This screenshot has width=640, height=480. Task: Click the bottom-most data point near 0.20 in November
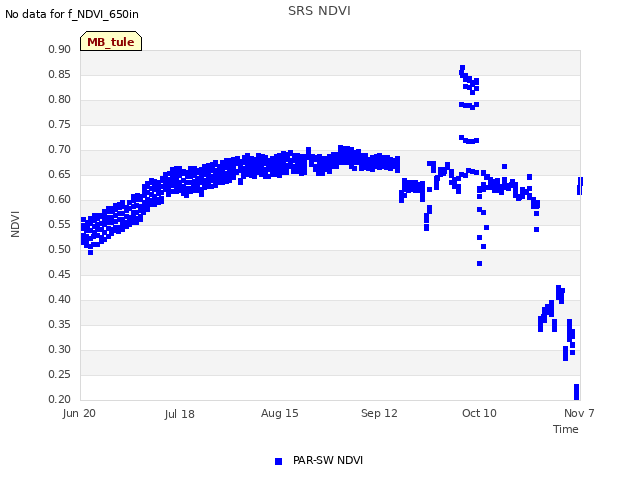(576, 396)
